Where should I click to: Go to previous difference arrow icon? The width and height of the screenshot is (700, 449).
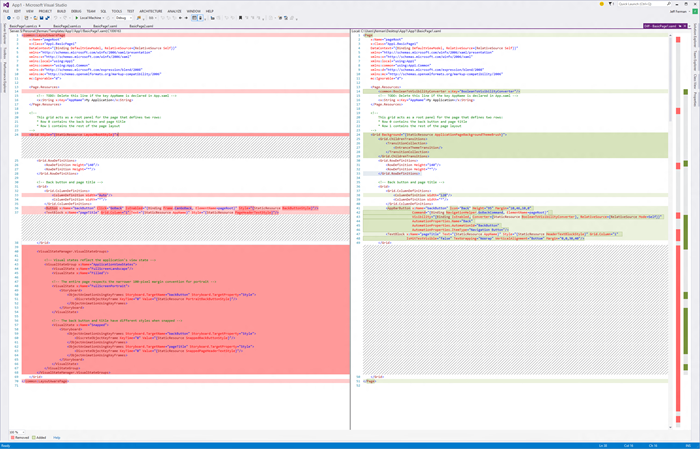[180, 18]
